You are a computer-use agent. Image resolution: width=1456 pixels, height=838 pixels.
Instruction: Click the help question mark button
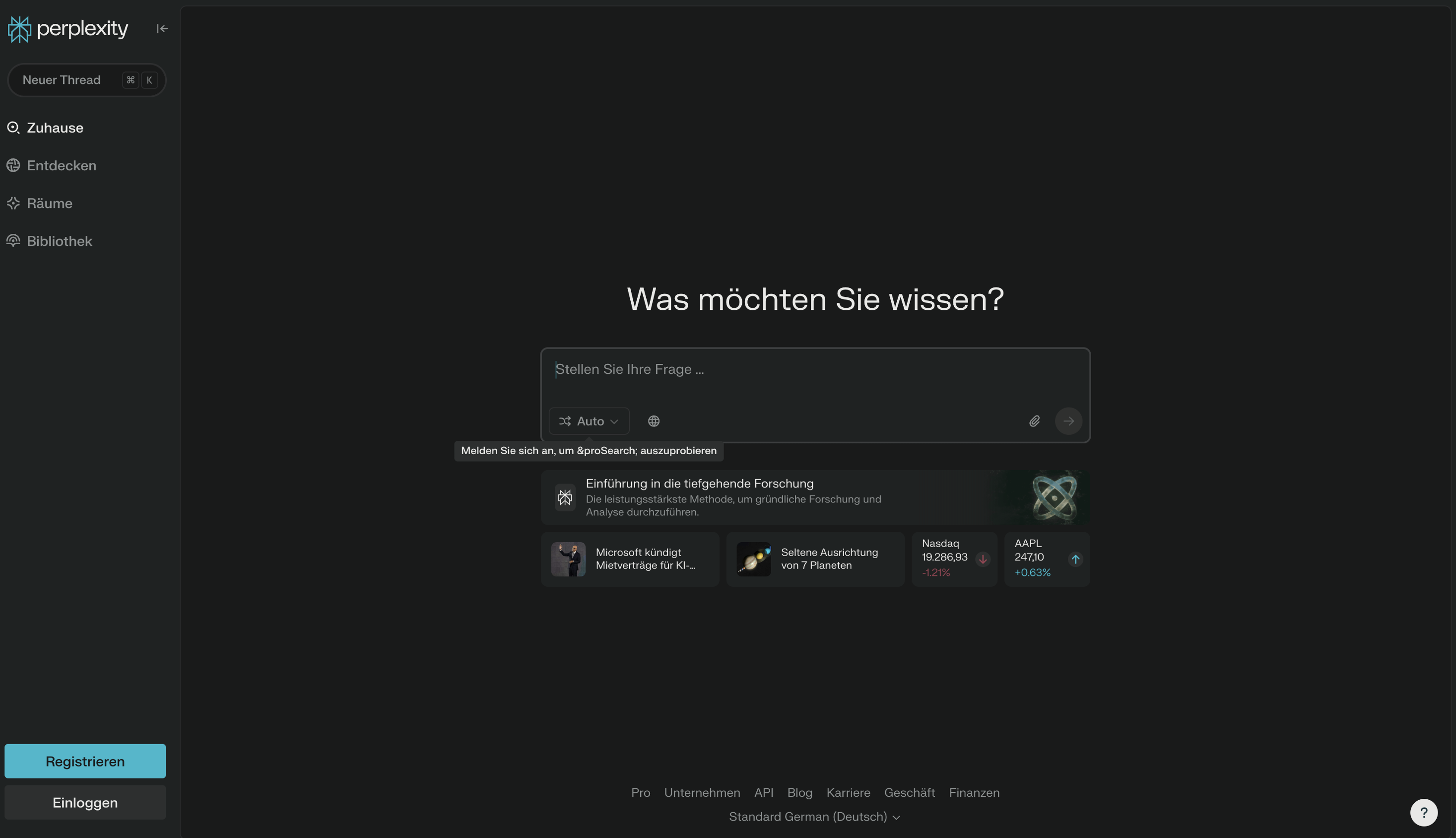[x=1424, y=813]
